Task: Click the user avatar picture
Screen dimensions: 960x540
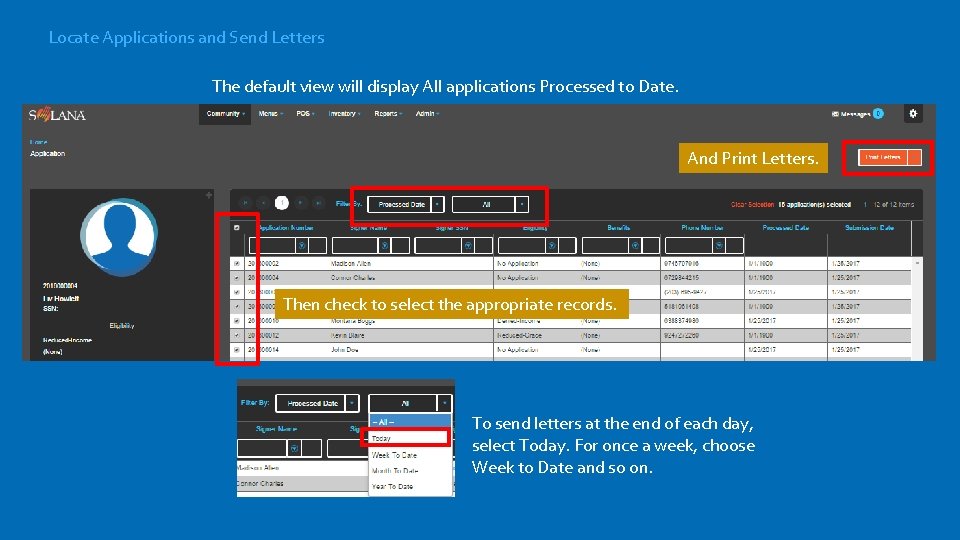Action: coord(119,236)
